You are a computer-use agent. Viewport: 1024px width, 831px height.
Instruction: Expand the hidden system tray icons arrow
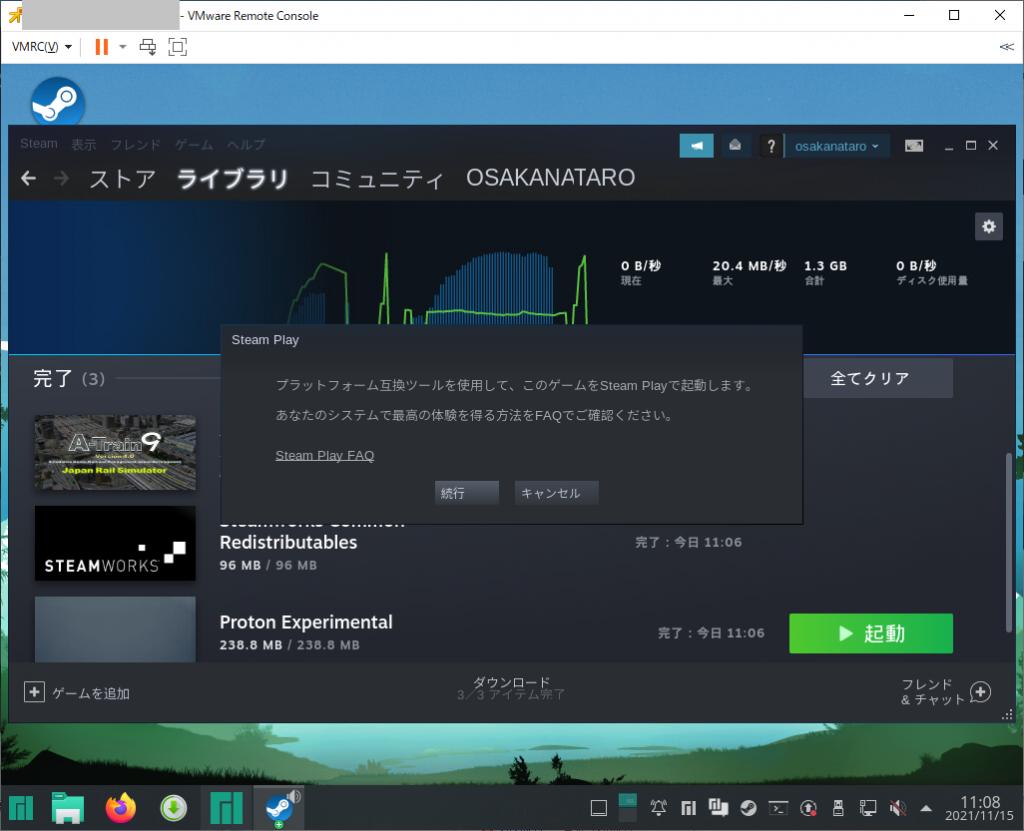point(926,808)
